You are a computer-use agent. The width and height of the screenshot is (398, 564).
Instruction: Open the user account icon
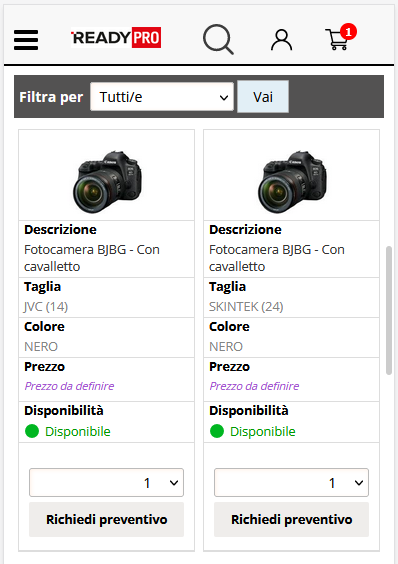click(x=281, y=40)
